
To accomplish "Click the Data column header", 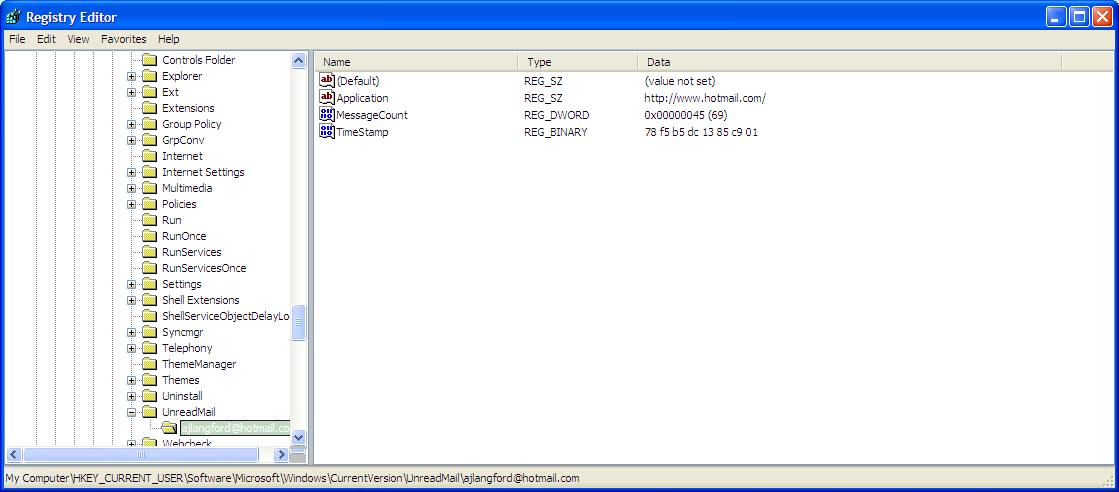I will click(x=848, y=62).
